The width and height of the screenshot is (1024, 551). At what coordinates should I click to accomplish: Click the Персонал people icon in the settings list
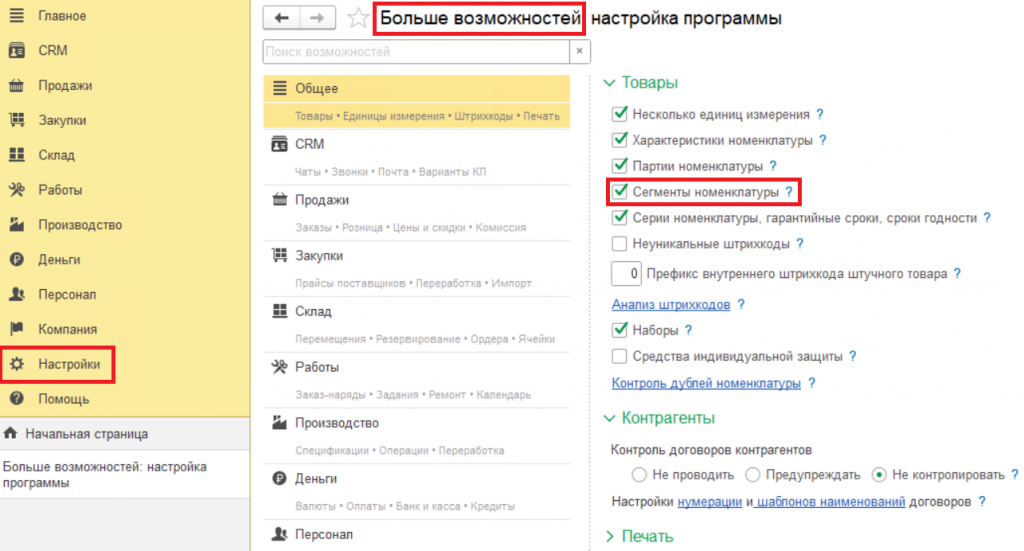(x=280, y=534)
